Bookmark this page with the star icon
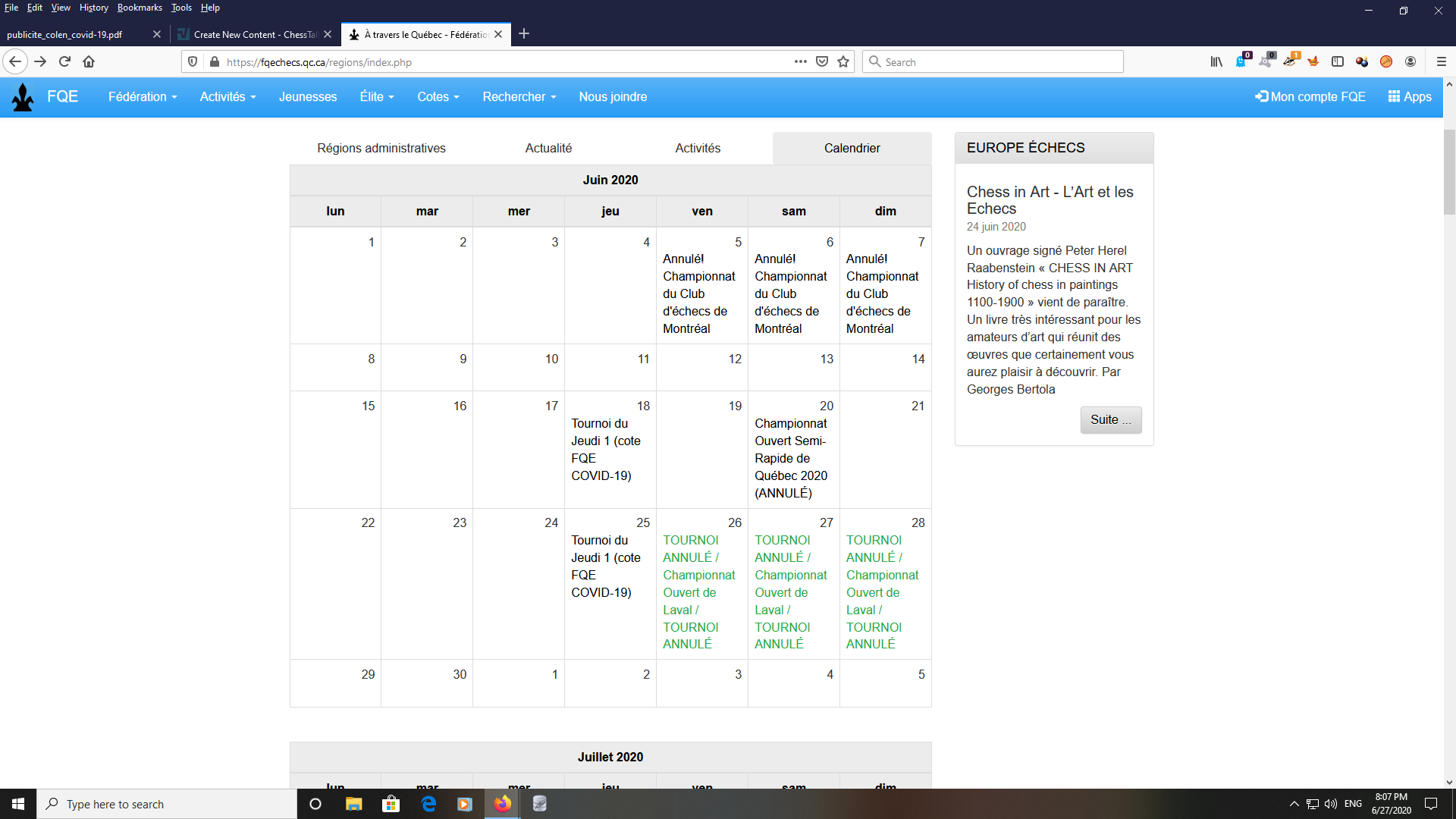1456x819 pixels. (843, 62)
